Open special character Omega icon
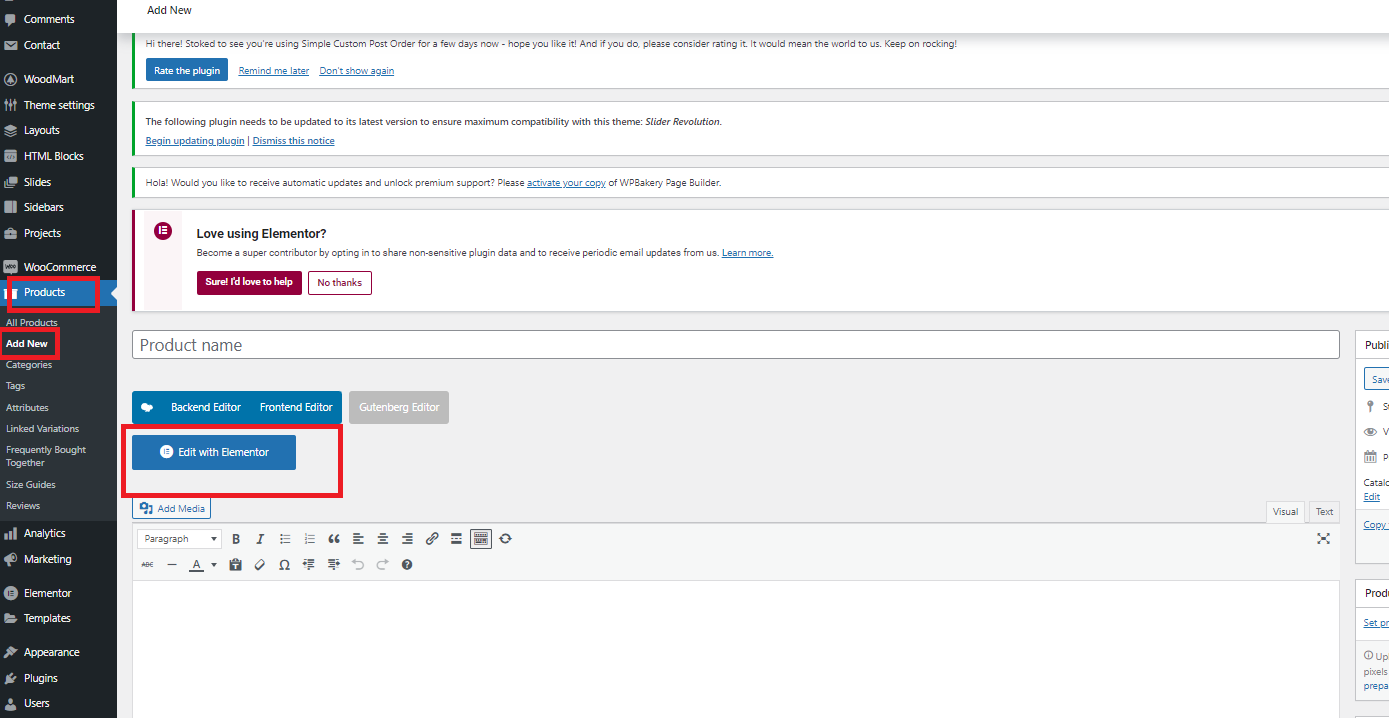1389x718 pixels. 284,565
